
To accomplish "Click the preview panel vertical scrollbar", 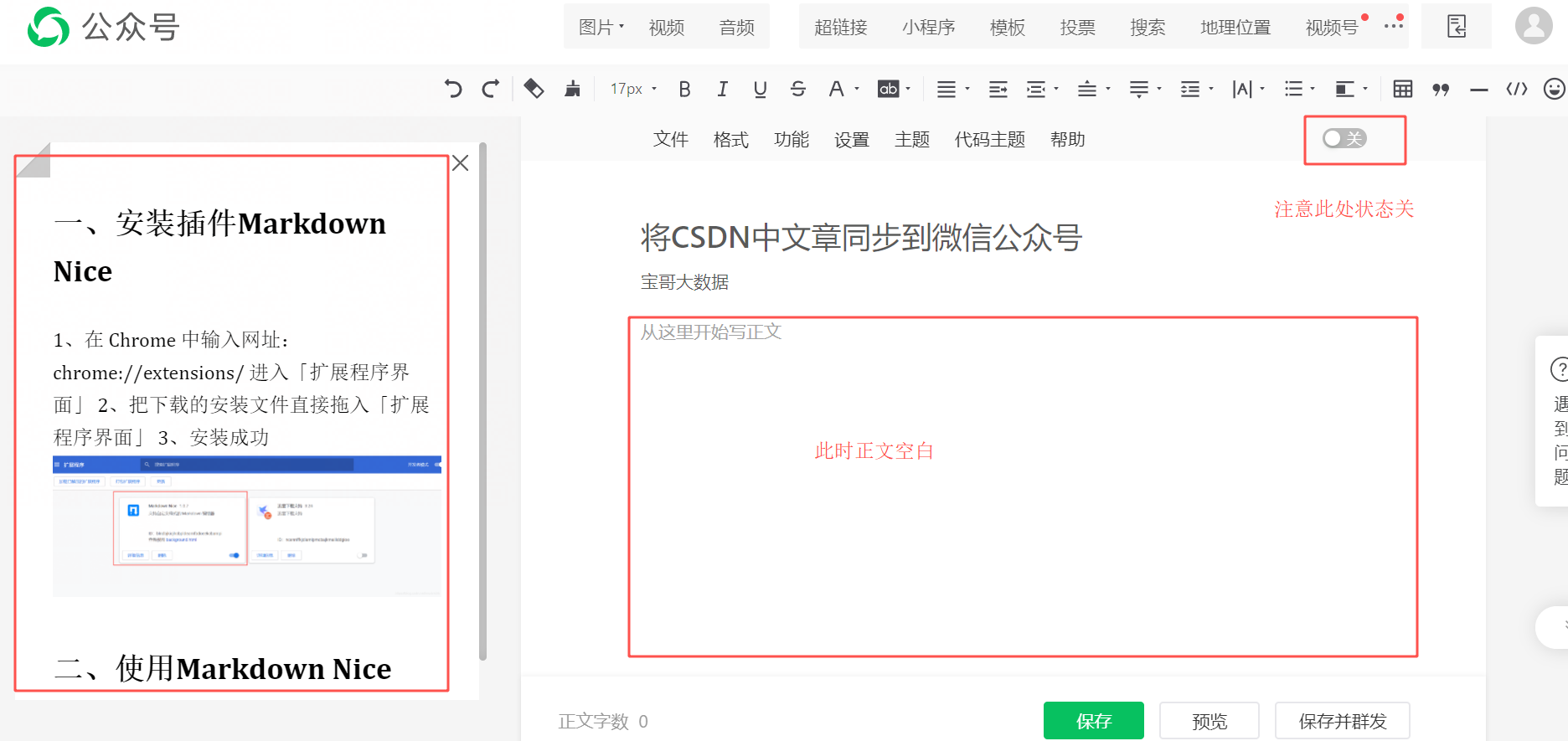I will tap(482, 402).
